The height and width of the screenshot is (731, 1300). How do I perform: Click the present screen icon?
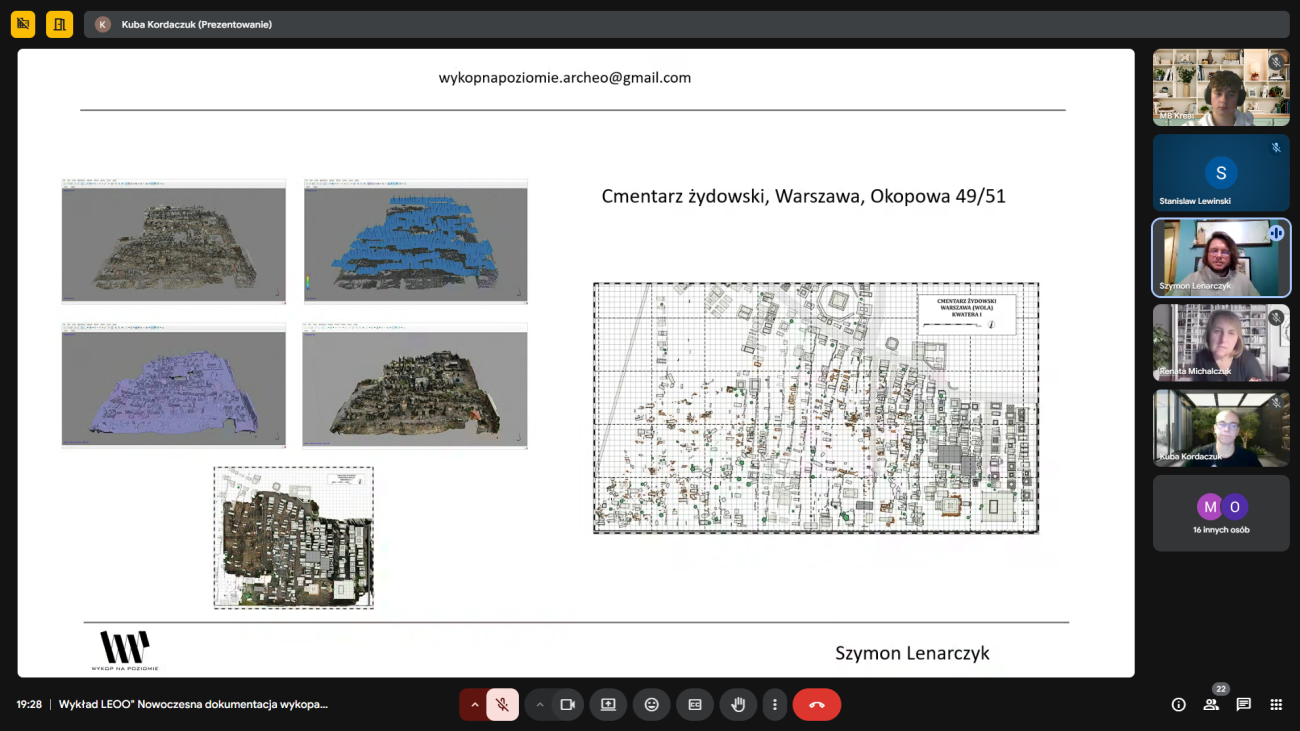tap(608, 704)
